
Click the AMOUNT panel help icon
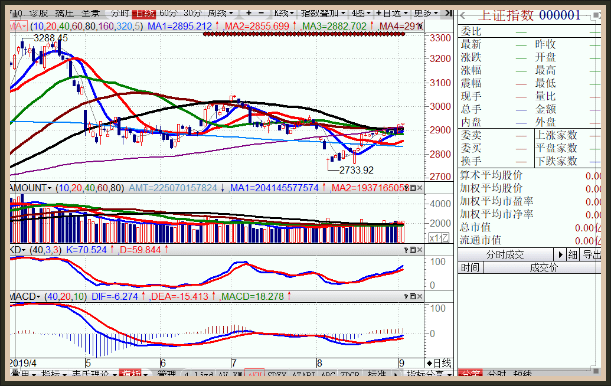[x=406, y=188]
